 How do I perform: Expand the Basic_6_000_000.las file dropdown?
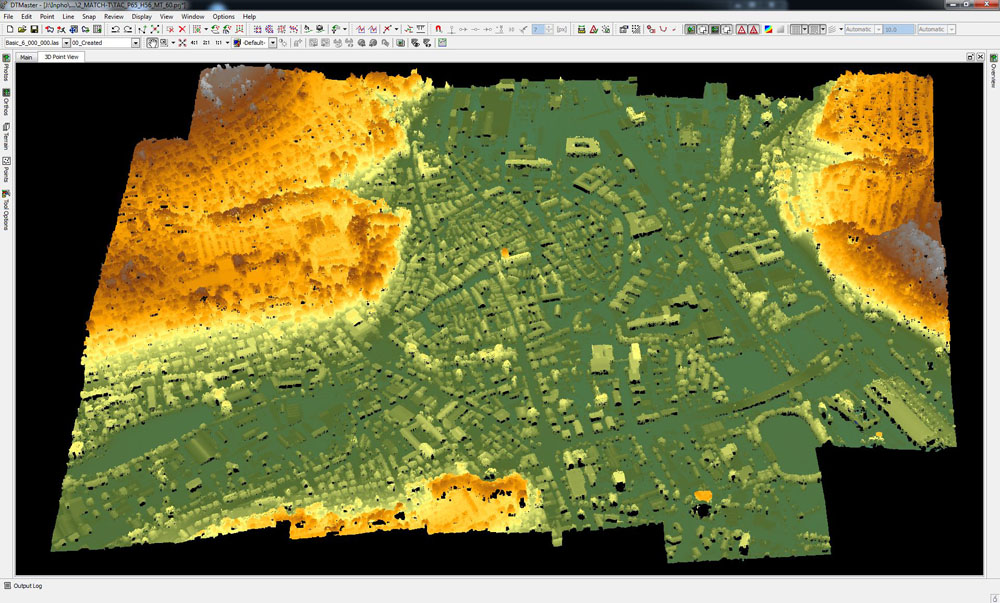tap(66, 43)
